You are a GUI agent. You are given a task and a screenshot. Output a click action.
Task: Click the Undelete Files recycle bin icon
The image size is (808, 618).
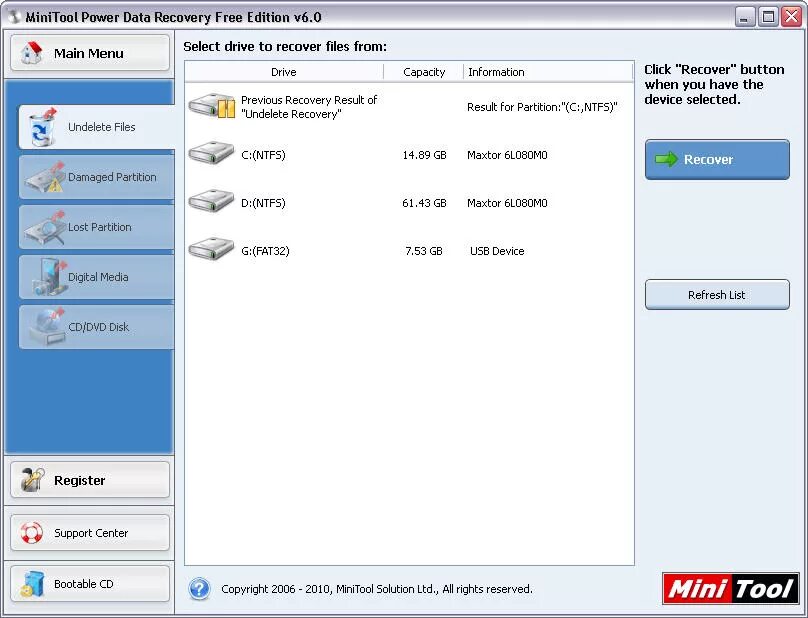(x=42, y=127)
